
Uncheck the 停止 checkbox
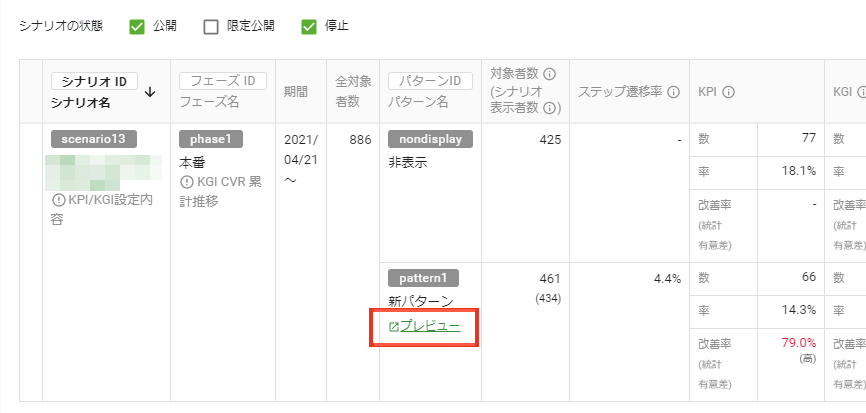tap(309, 27)
